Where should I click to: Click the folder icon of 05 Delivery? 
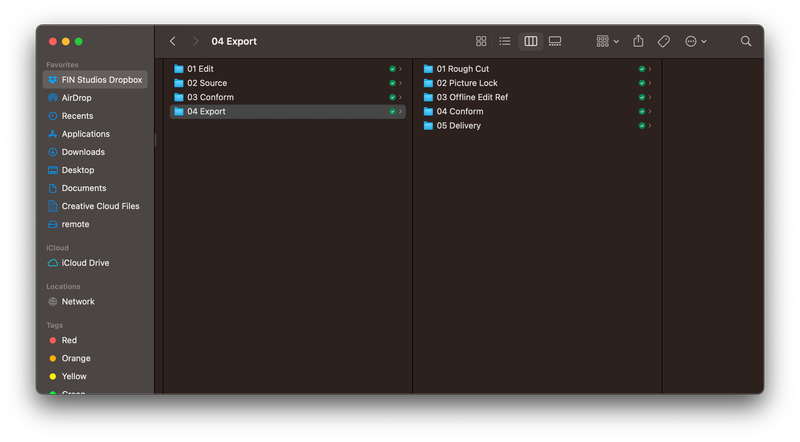428,126
